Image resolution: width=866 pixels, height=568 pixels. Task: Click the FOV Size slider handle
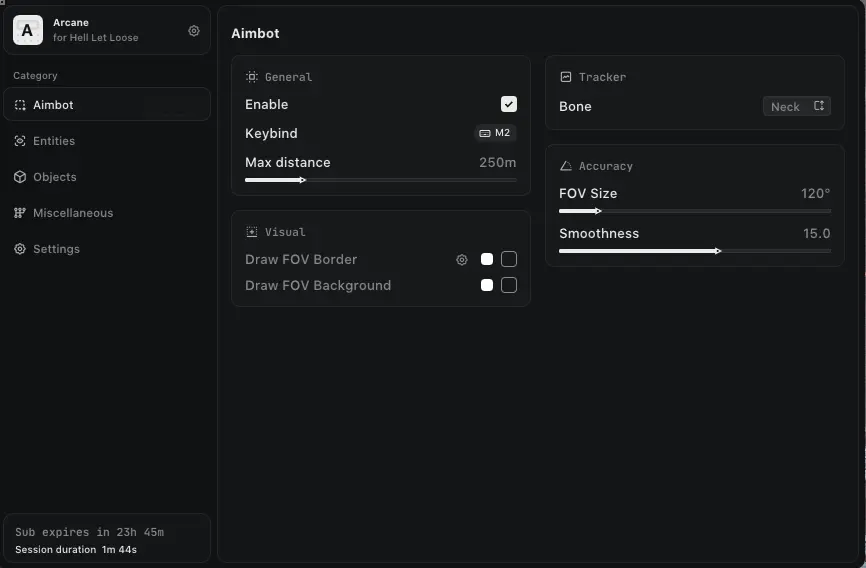(598, 211)
